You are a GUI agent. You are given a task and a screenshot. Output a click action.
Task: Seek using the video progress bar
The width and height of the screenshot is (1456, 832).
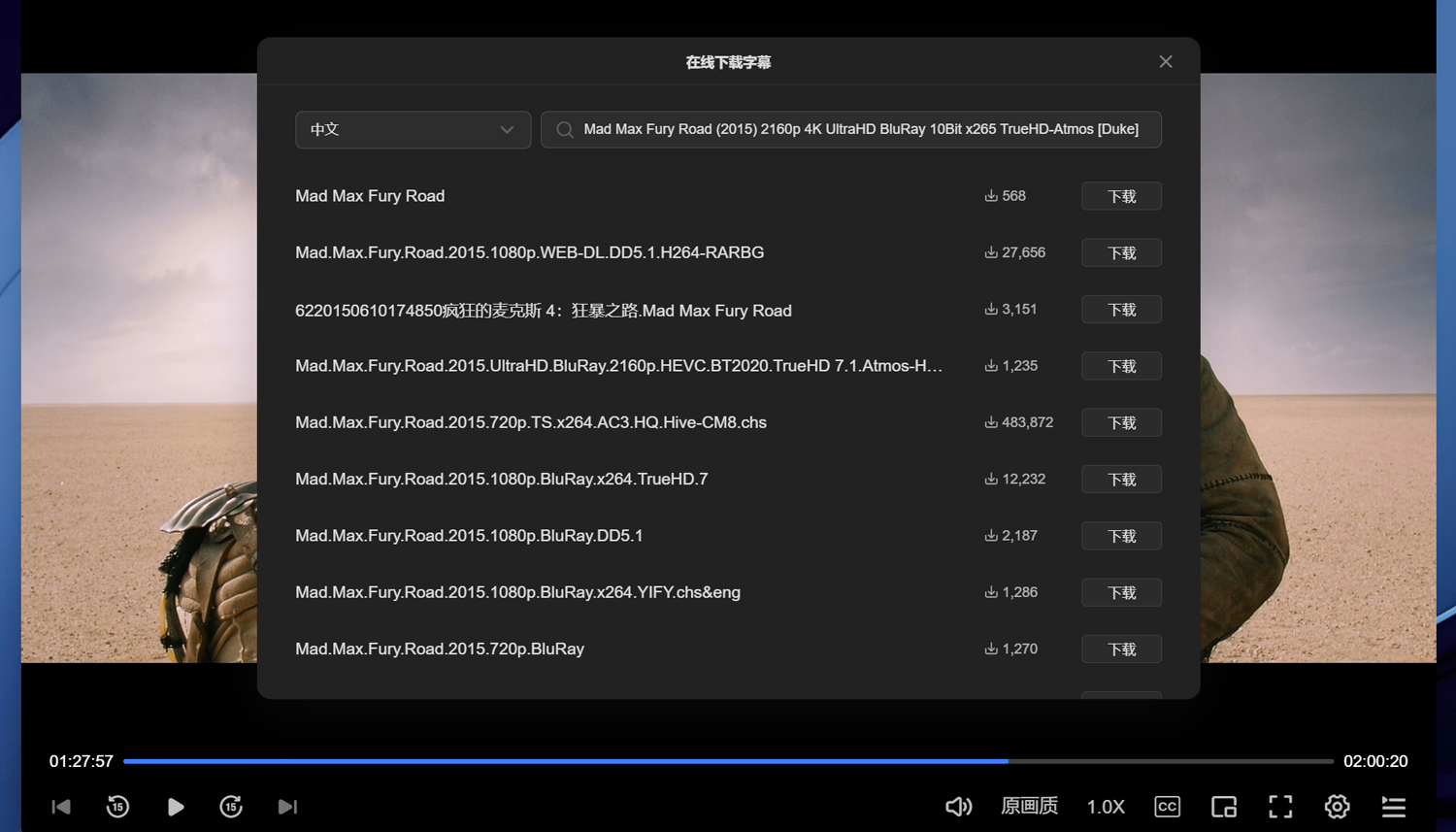coord(728,761)
